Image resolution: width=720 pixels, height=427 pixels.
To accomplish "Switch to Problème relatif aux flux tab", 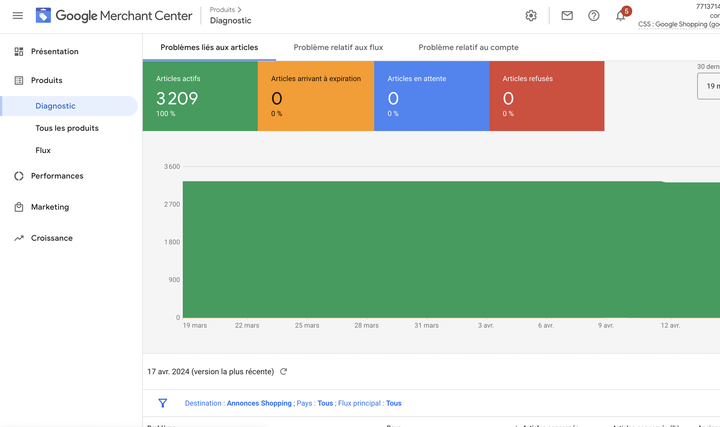I will pos(338,47).
